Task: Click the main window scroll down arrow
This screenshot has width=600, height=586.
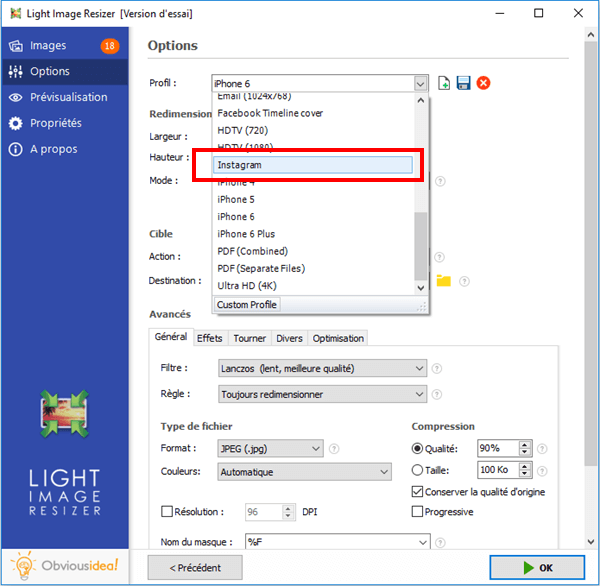Action: point(591,542)
